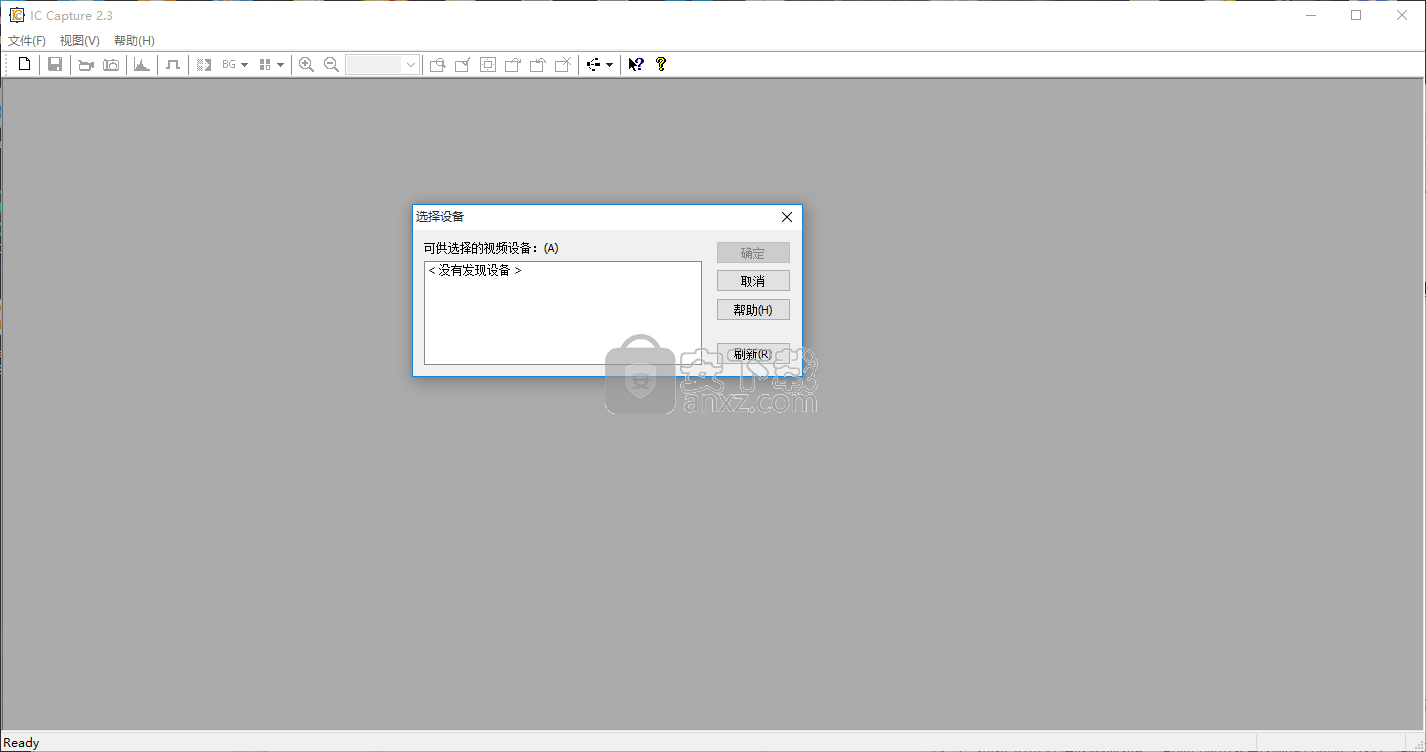Image resolution: width=1426 pixels, height=752 pixels.
Task: Click the nested-squares fit window icon
Action: [x=488, y=64]
